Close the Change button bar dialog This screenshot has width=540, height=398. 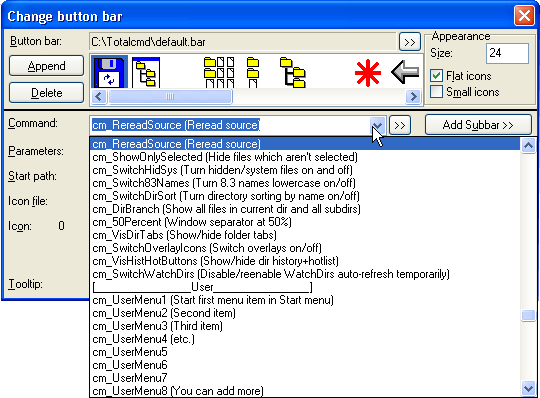(524, 15)
